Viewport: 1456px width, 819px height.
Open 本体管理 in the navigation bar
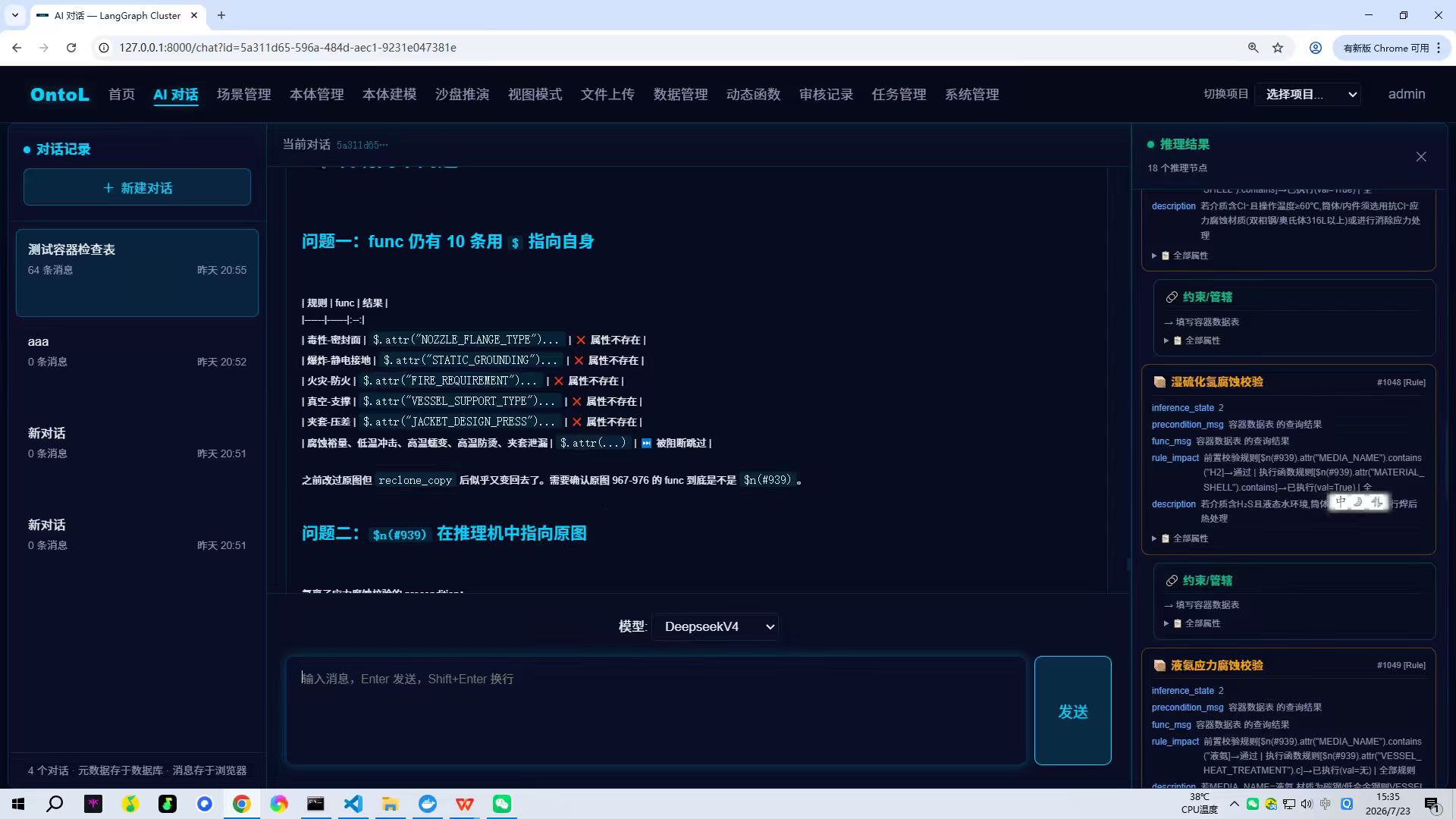[x=317, y=94]
